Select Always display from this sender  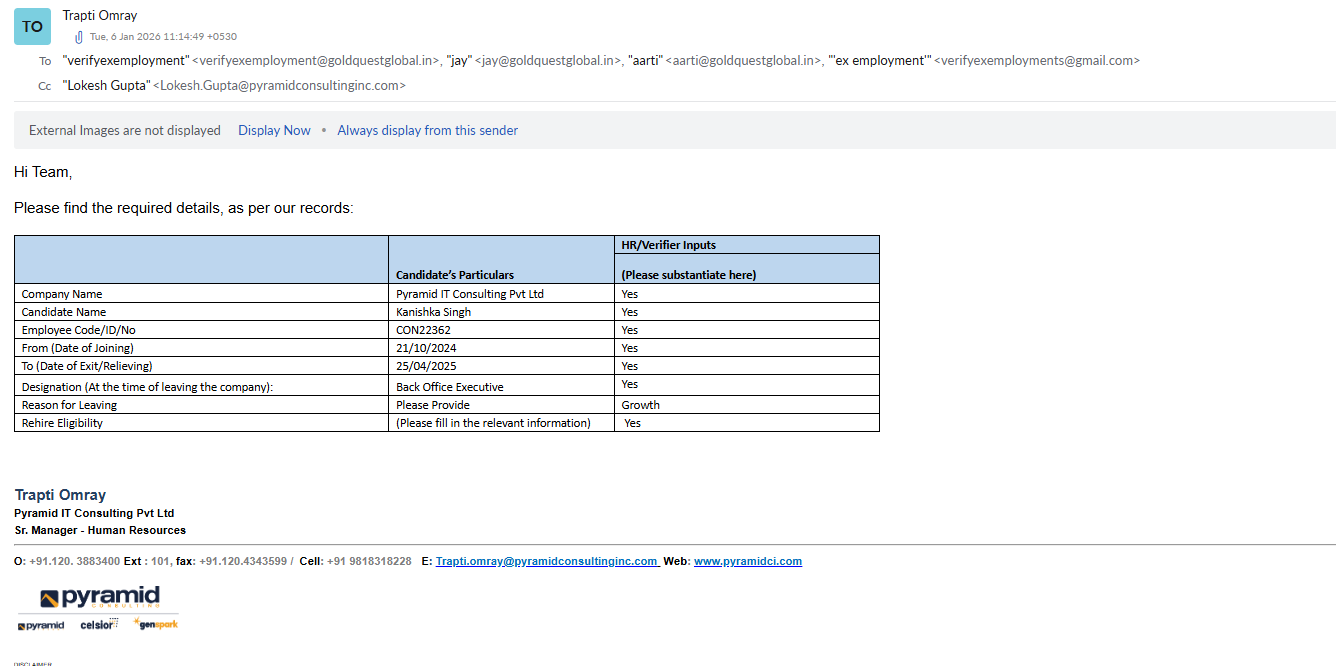click(x=427, y=130)
